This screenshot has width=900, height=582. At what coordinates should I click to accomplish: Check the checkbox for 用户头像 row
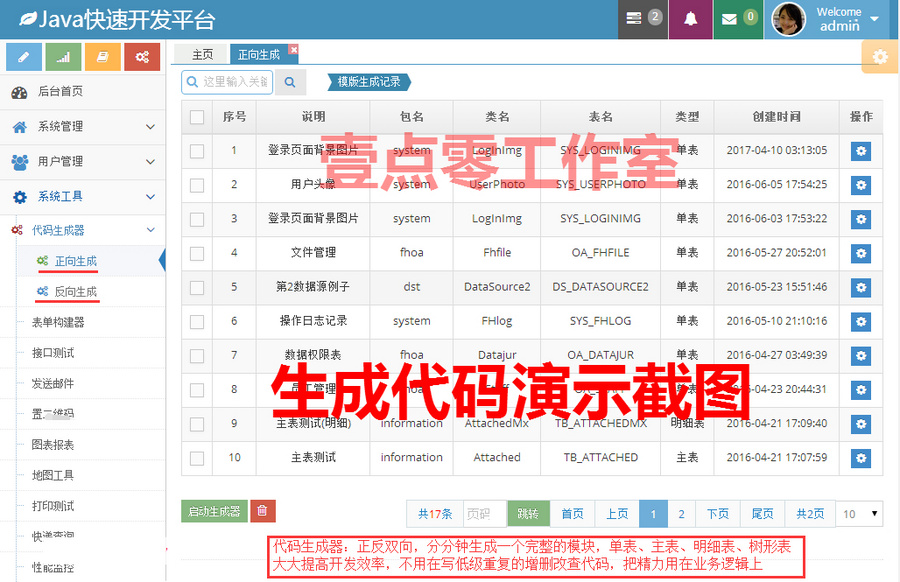[196, 185]
